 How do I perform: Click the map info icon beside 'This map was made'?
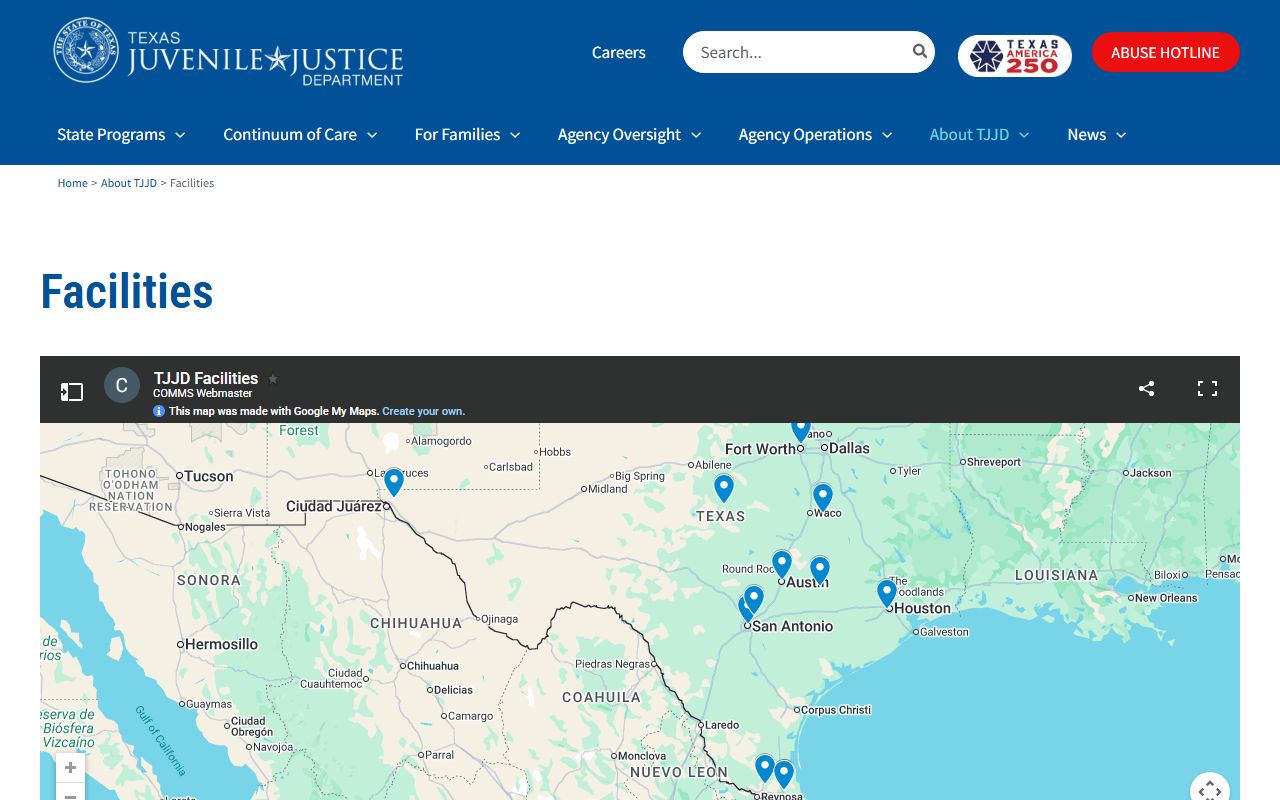tap(159, 411)
